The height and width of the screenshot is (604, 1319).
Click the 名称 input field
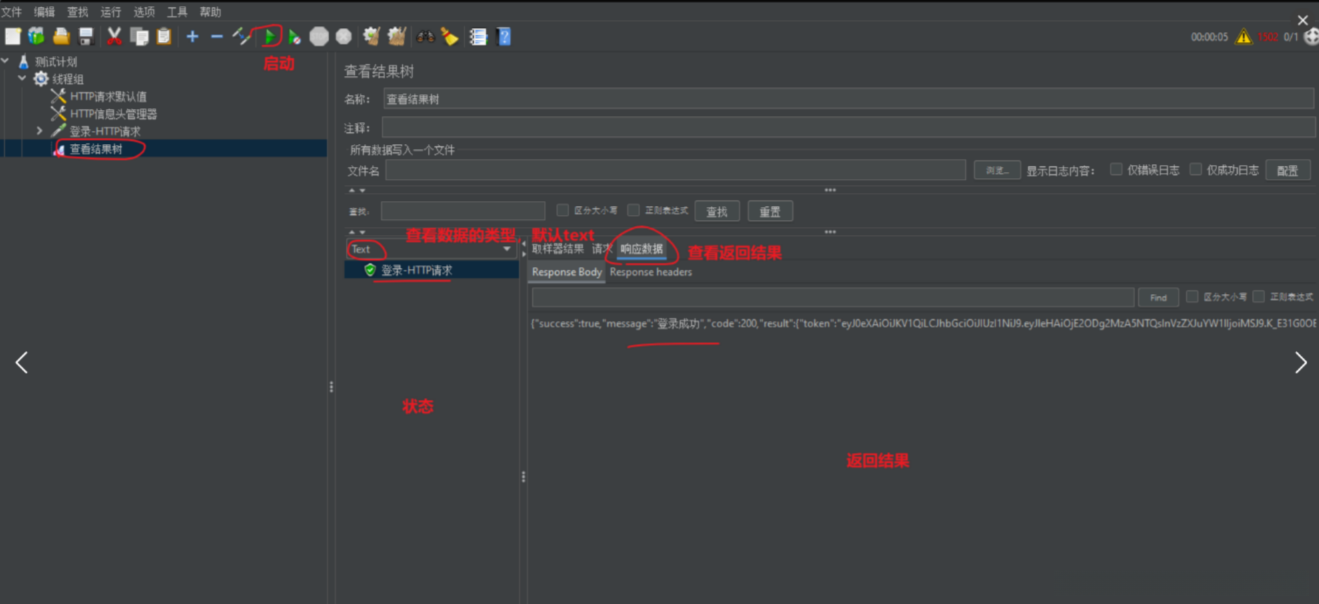[848, 99]
